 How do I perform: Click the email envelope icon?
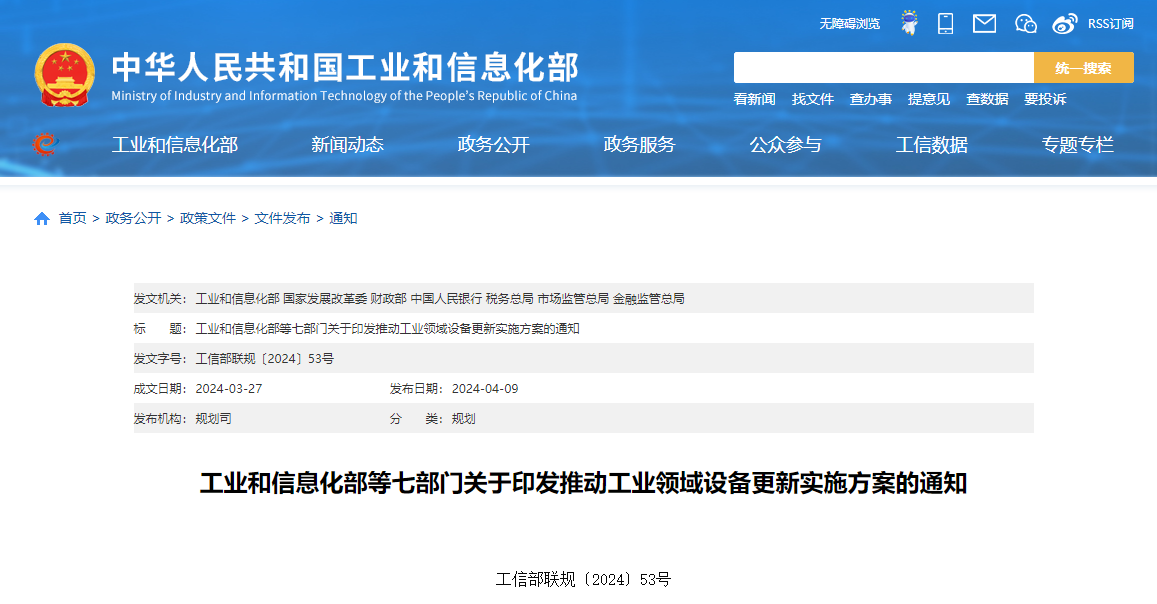pos(984,24)
